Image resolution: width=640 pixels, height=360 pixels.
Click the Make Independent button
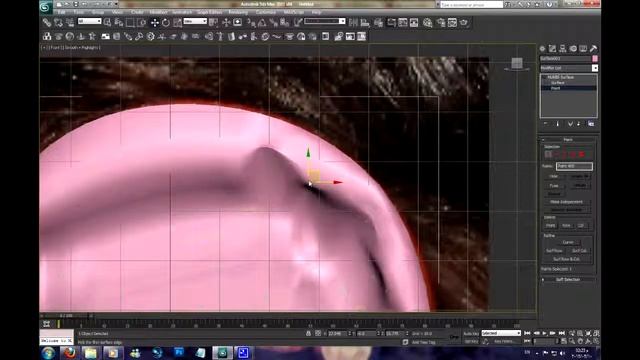point(567,202)
